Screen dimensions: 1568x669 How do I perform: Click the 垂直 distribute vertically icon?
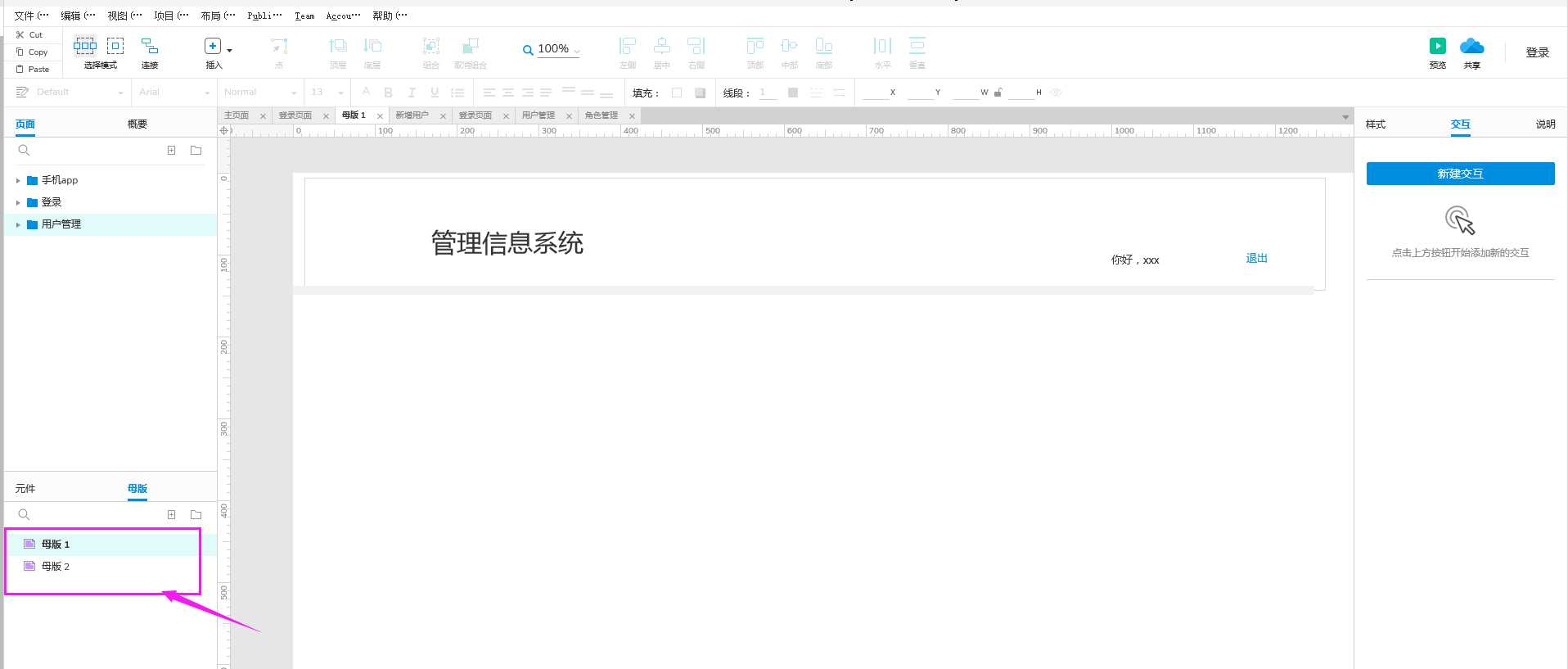click(x=917, y=46)
